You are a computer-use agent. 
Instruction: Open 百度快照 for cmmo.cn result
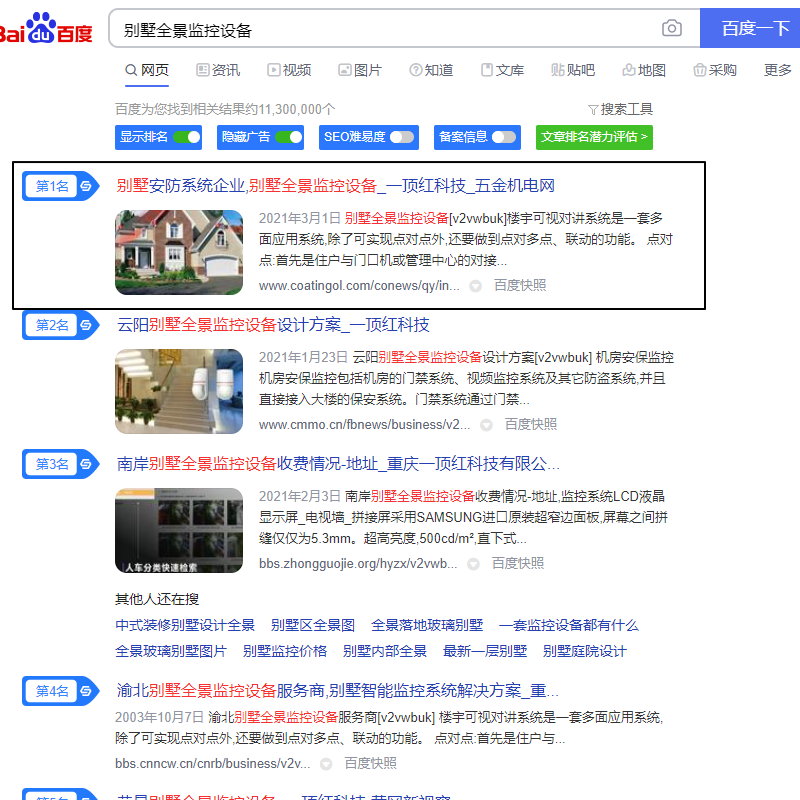click(x=531, y=424)
